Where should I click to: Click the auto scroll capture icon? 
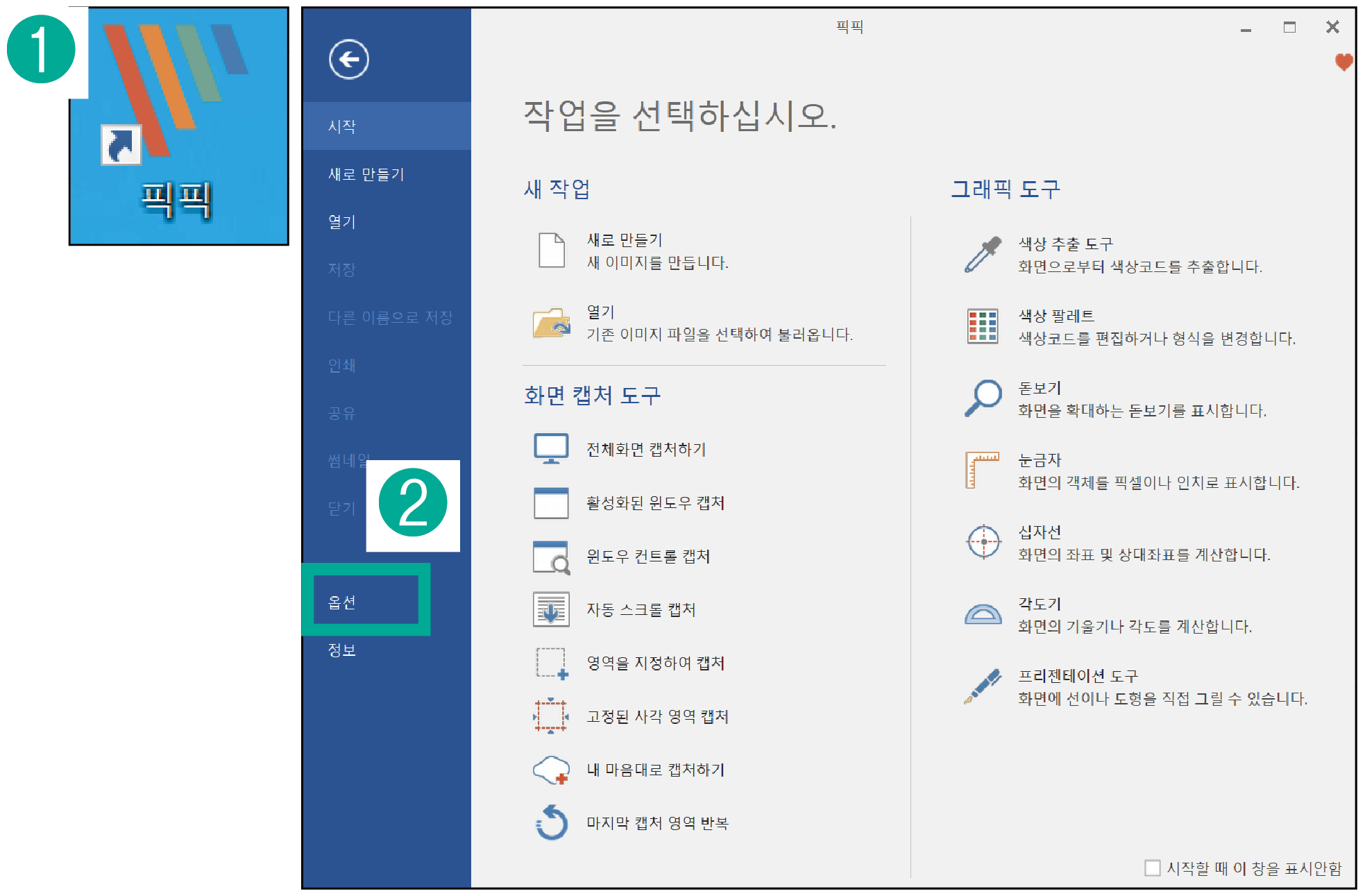(551, 609)
